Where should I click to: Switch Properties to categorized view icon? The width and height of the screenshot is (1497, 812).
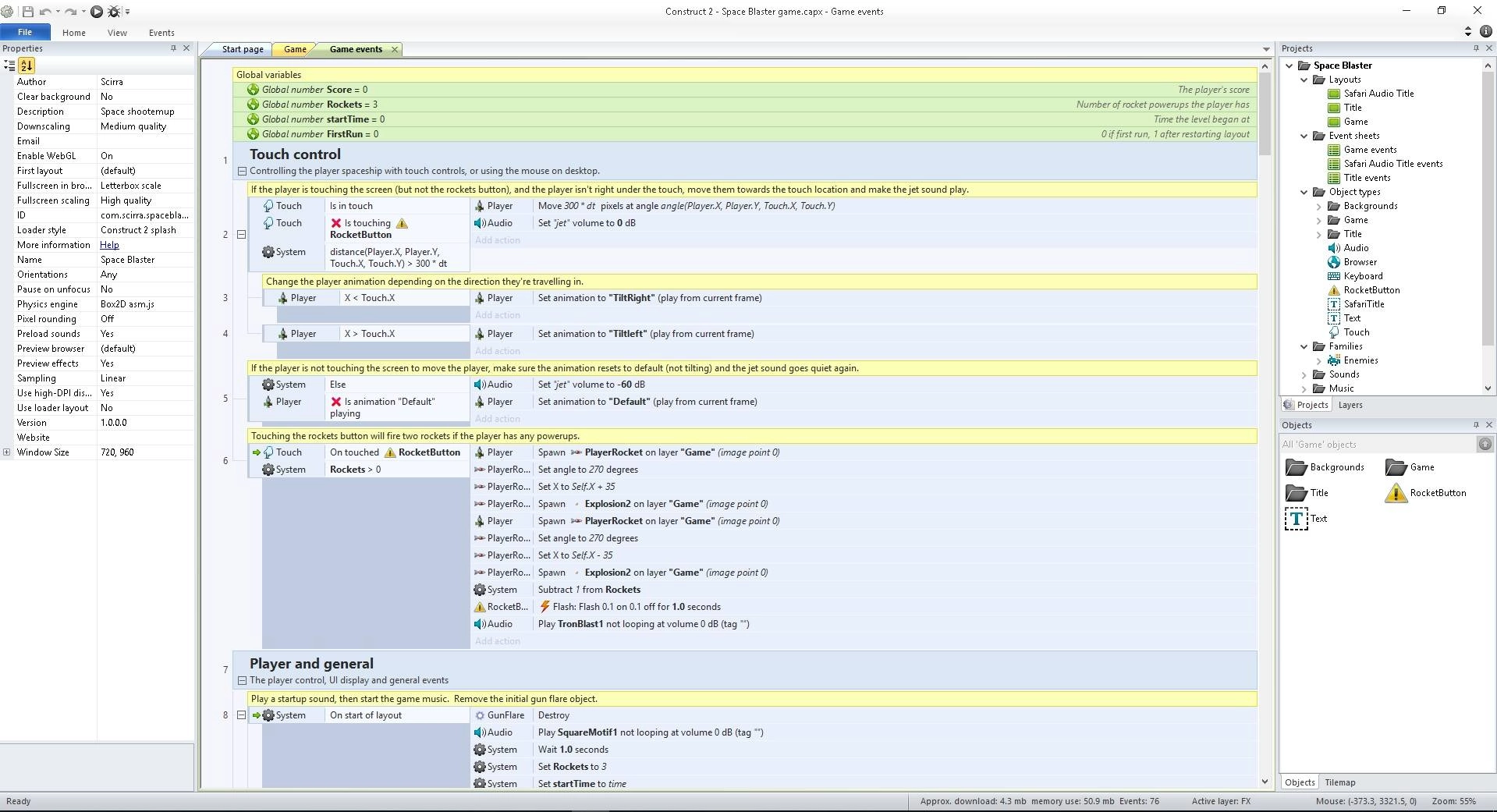pos(9,66)
